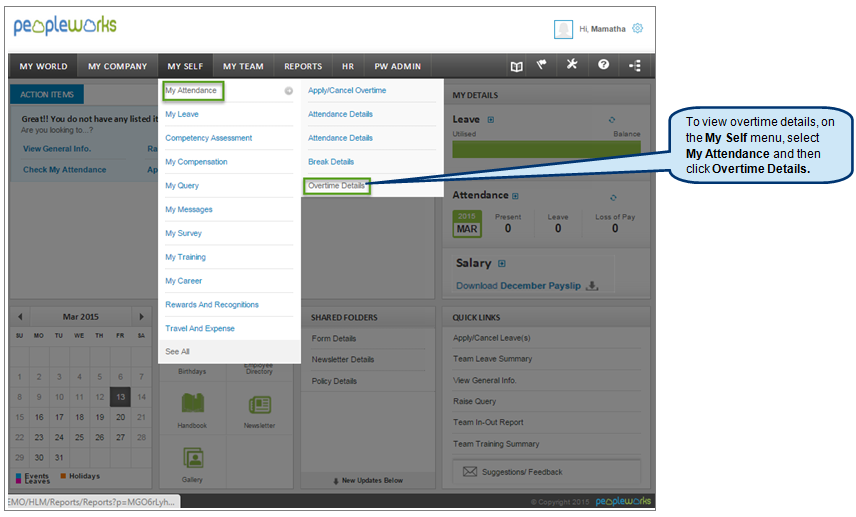Select Rewards And Recognitions menu item
The width and height of the screenshot is (856, 517).
(x=212, y=305)
